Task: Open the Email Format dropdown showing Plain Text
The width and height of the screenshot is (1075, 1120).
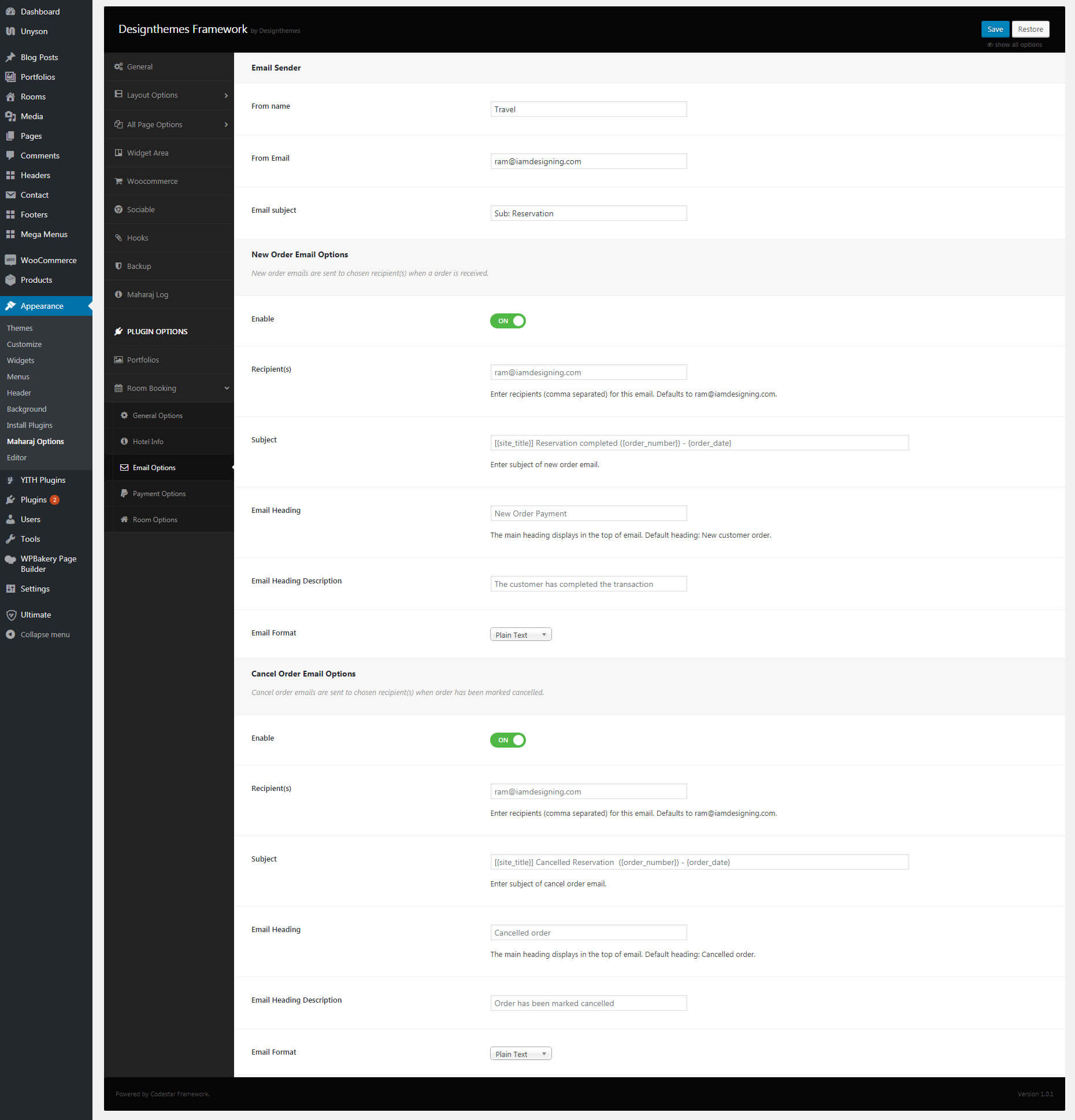Action: click(520, 634)
